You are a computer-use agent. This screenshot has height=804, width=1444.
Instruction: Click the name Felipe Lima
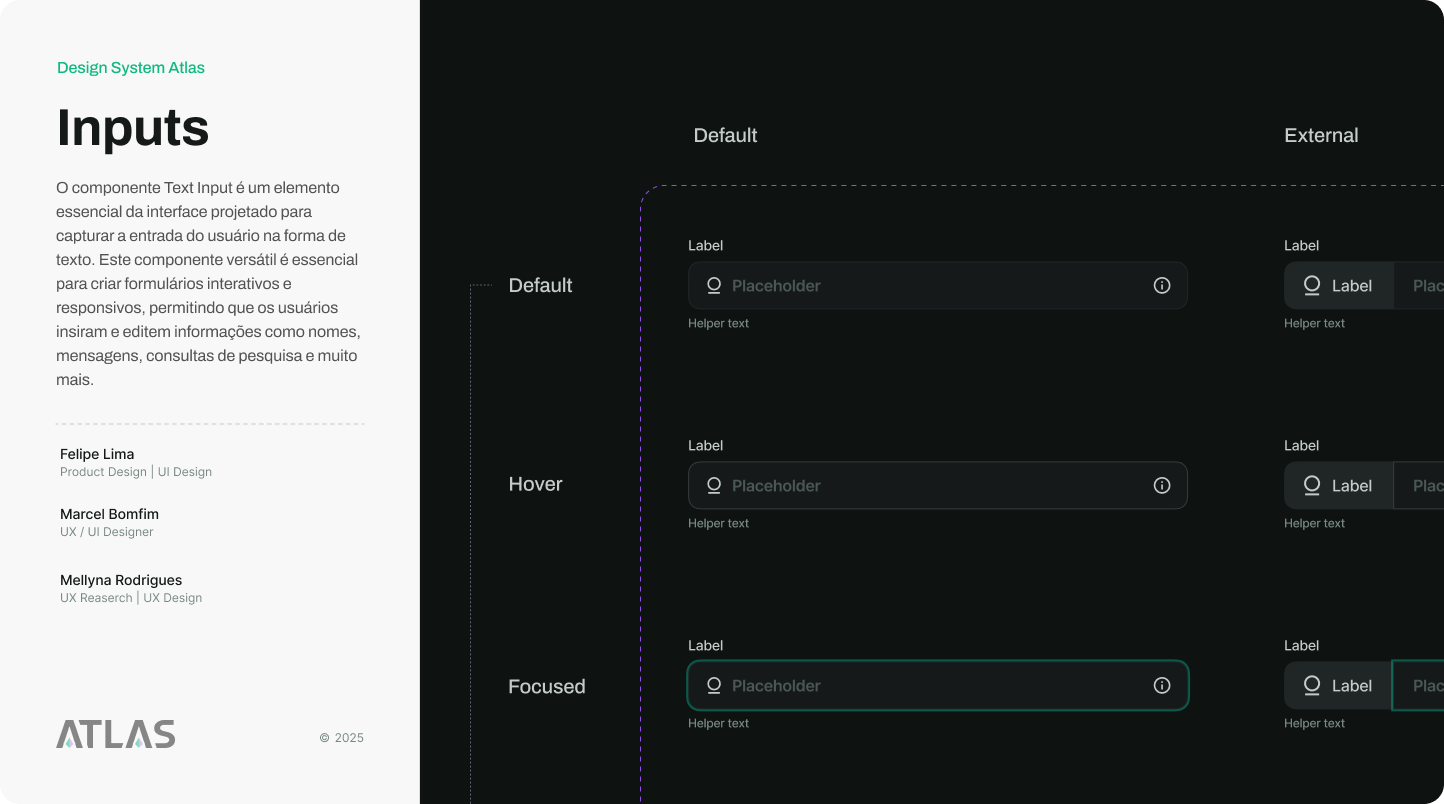click(x=97, y=454)
